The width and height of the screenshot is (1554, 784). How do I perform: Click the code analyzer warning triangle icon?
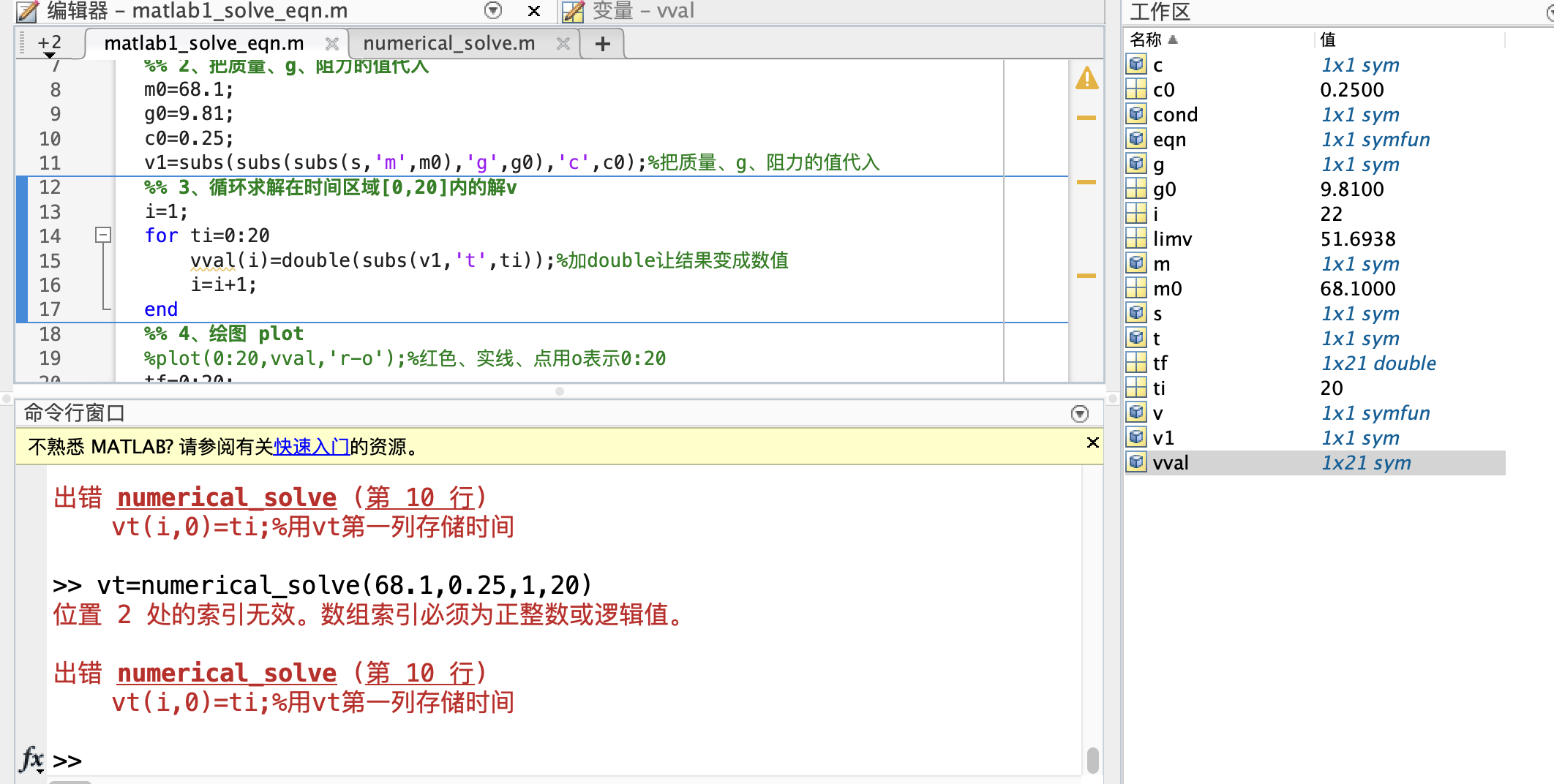(1086, 78)
